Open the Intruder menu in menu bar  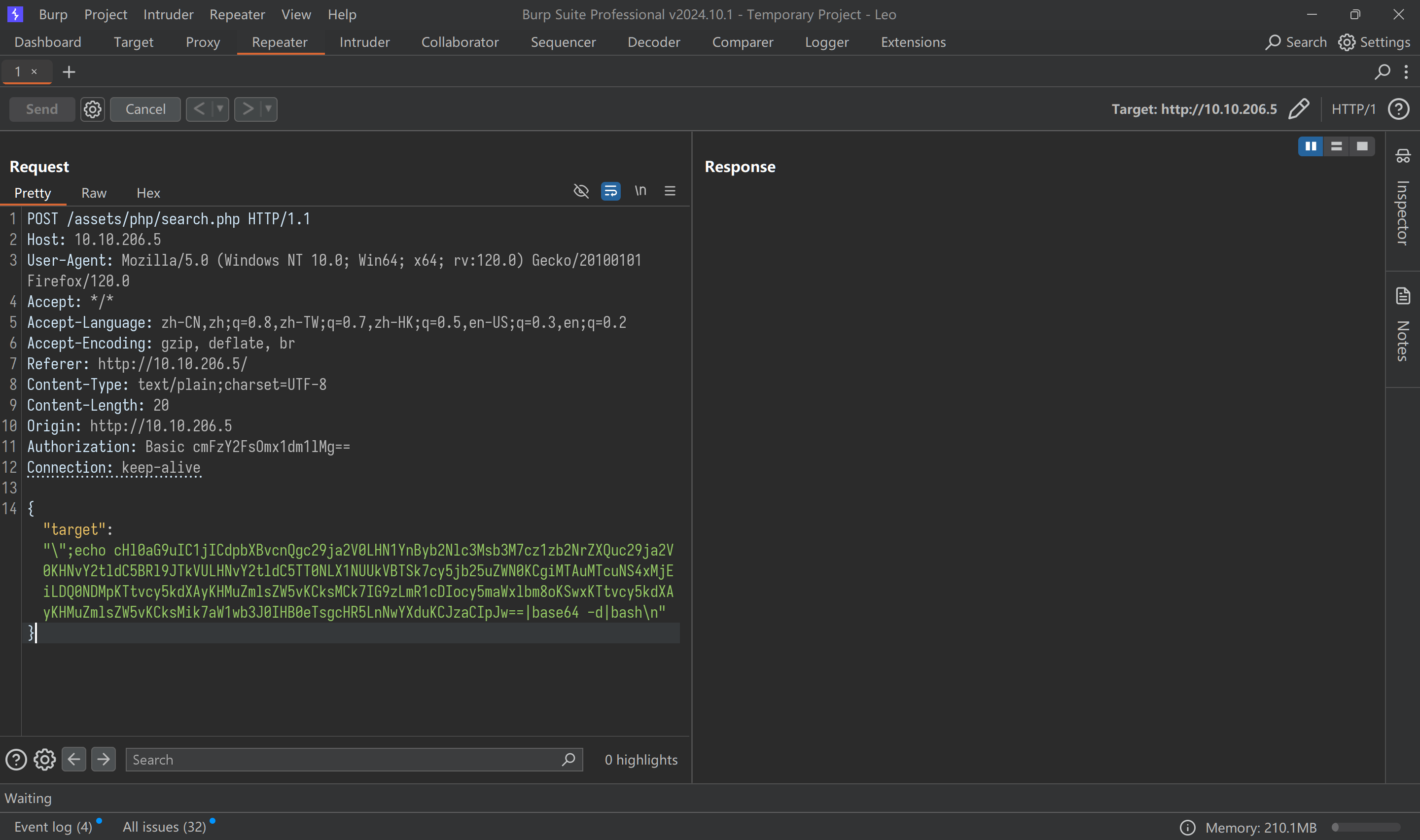point(168,14)
